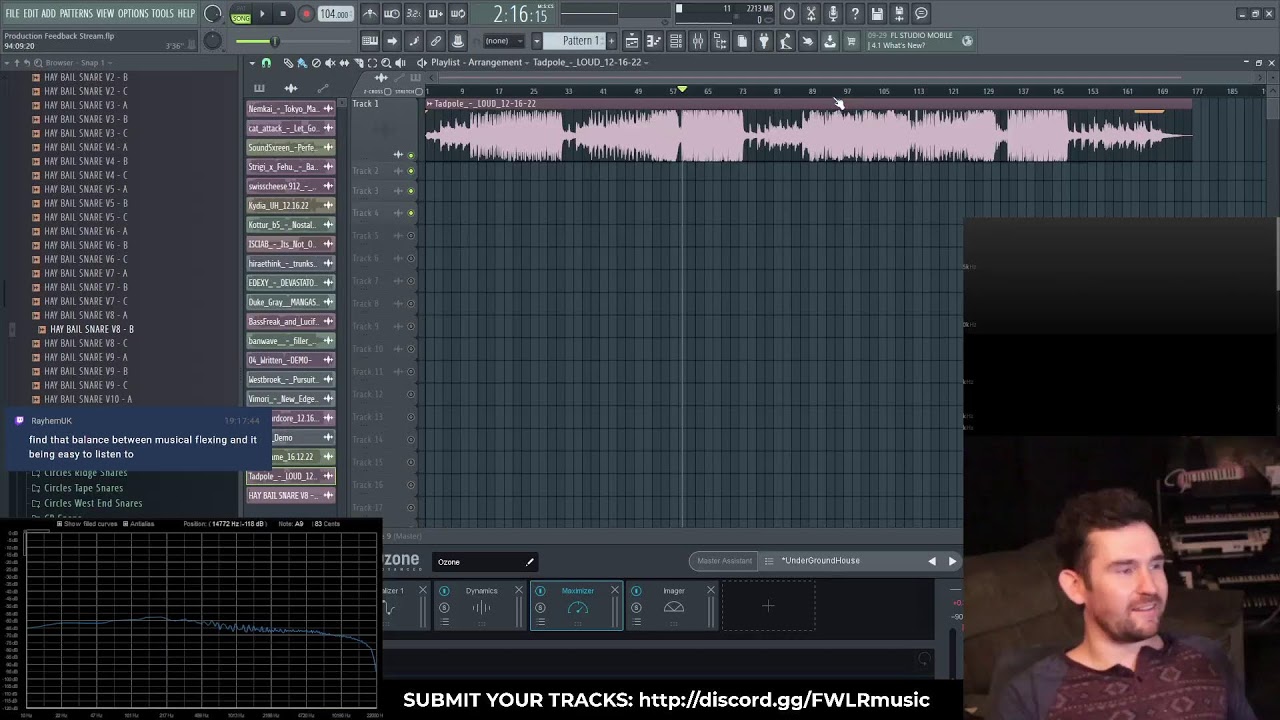The image size is (1280, 720).
Task: Open the Patterns menu
Action: pos(76,13)
